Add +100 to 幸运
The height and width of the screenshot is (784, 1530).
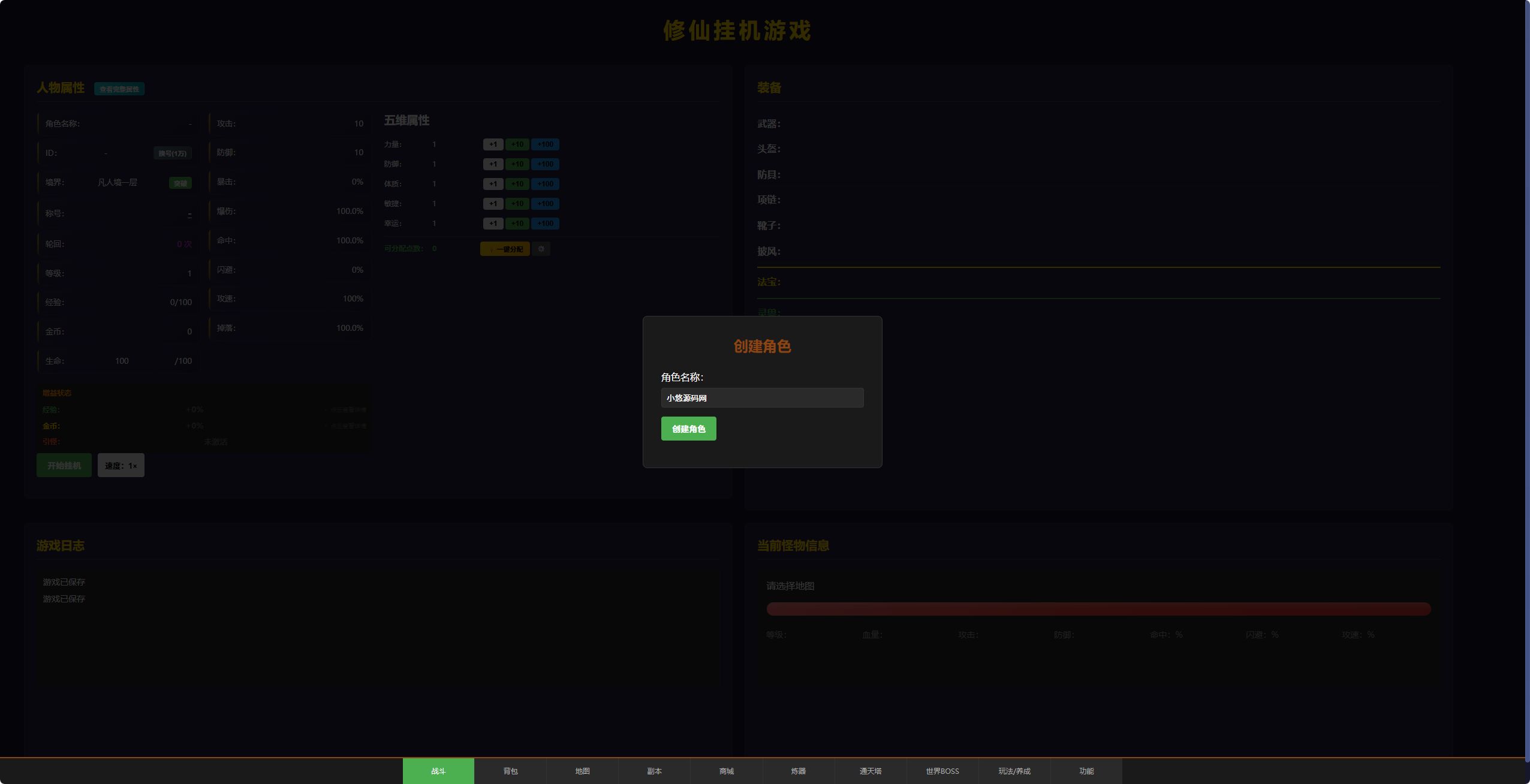(x=545, y=224)
